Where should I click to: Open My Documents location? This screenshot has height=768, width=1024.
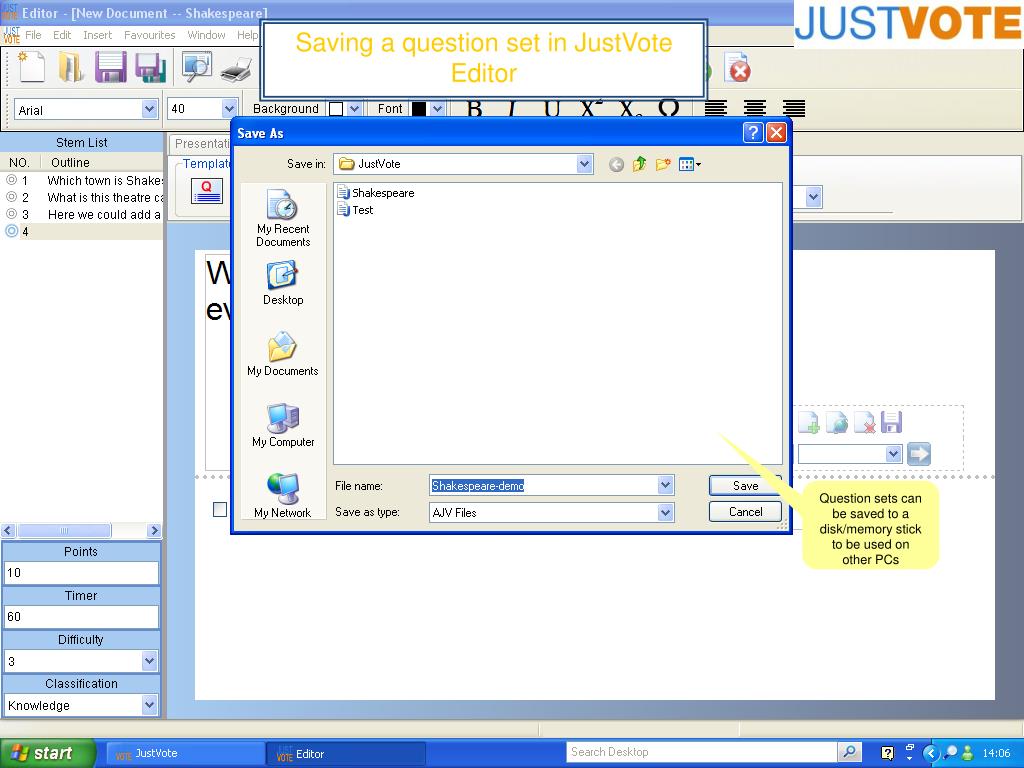pos(283,355)
